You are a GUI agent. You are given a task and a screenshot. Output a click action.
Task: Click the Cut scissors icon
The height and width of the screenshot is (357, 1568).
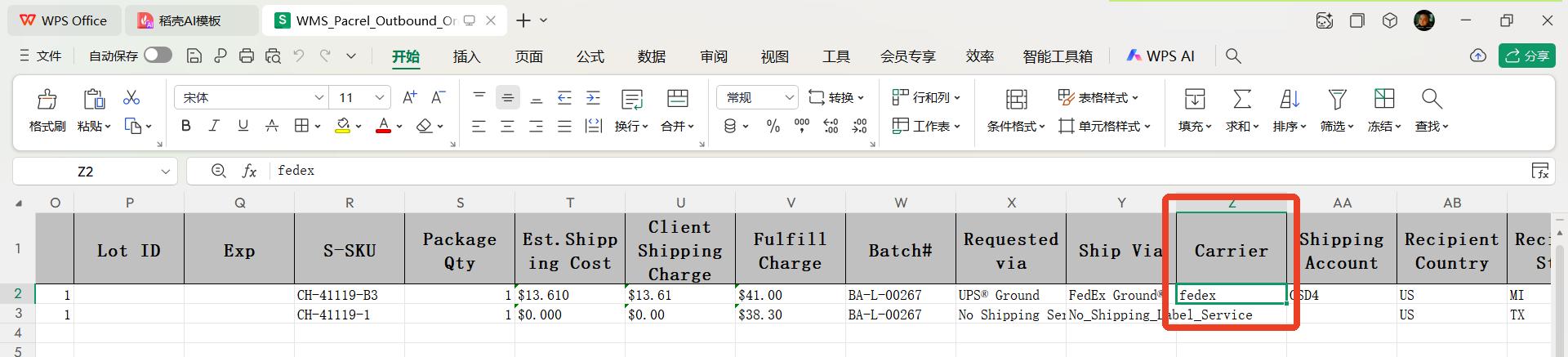click(x=131, y=98)
